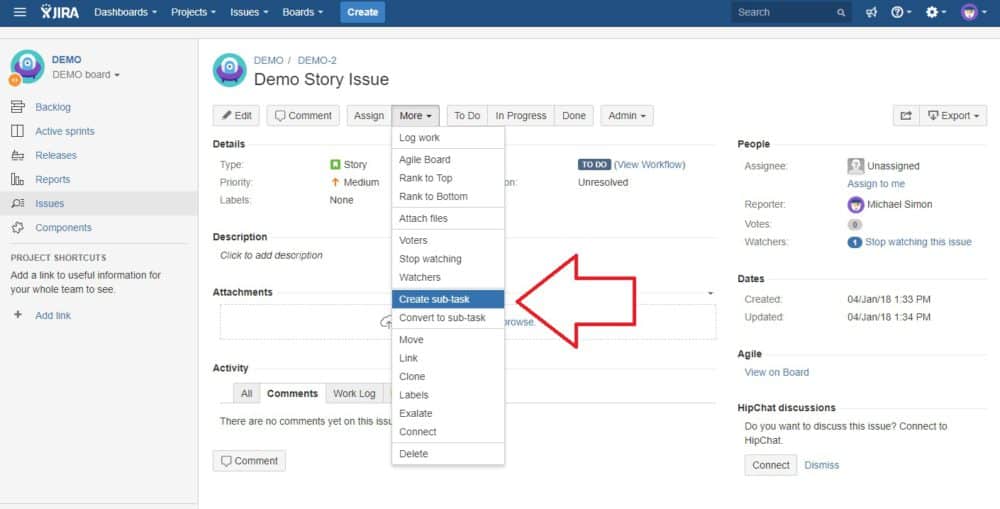Select Labels in More menu
This screenshot has height=509, width=1000.
pos(448,395)
